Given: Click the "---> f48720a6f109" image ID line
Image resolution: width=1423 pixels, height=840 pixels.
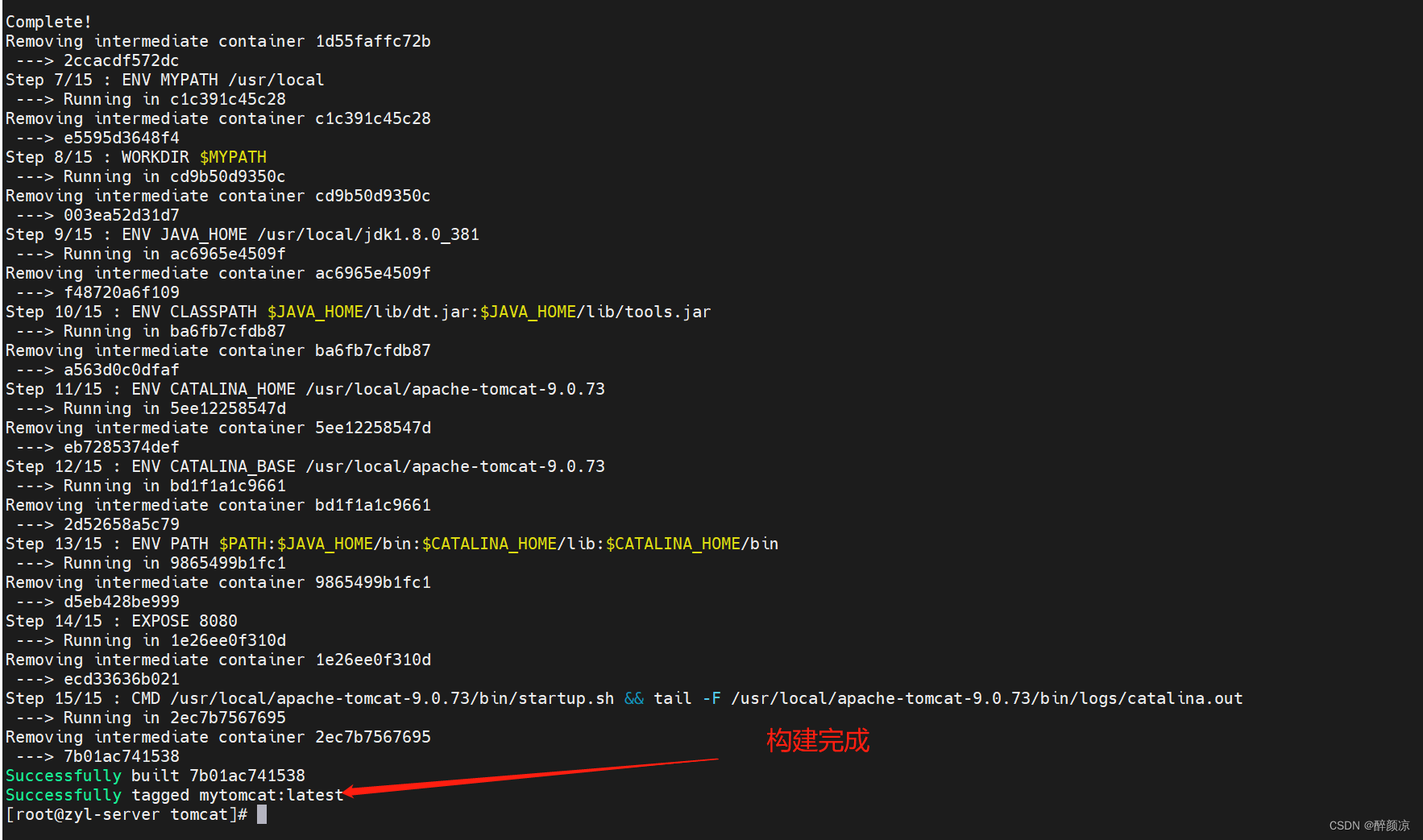Looking at the screenshot, I should [97, 292].
